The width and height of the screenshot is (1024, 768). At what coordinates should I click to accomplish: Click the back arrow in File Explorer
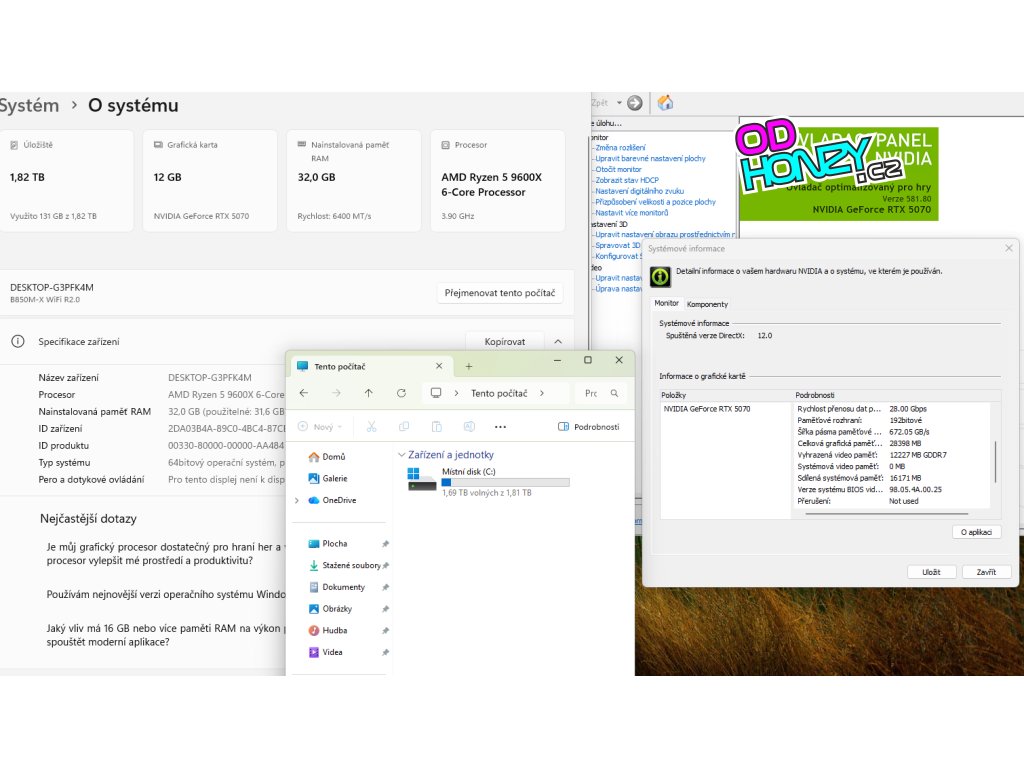pyautogui.click(x=304, y=394)
